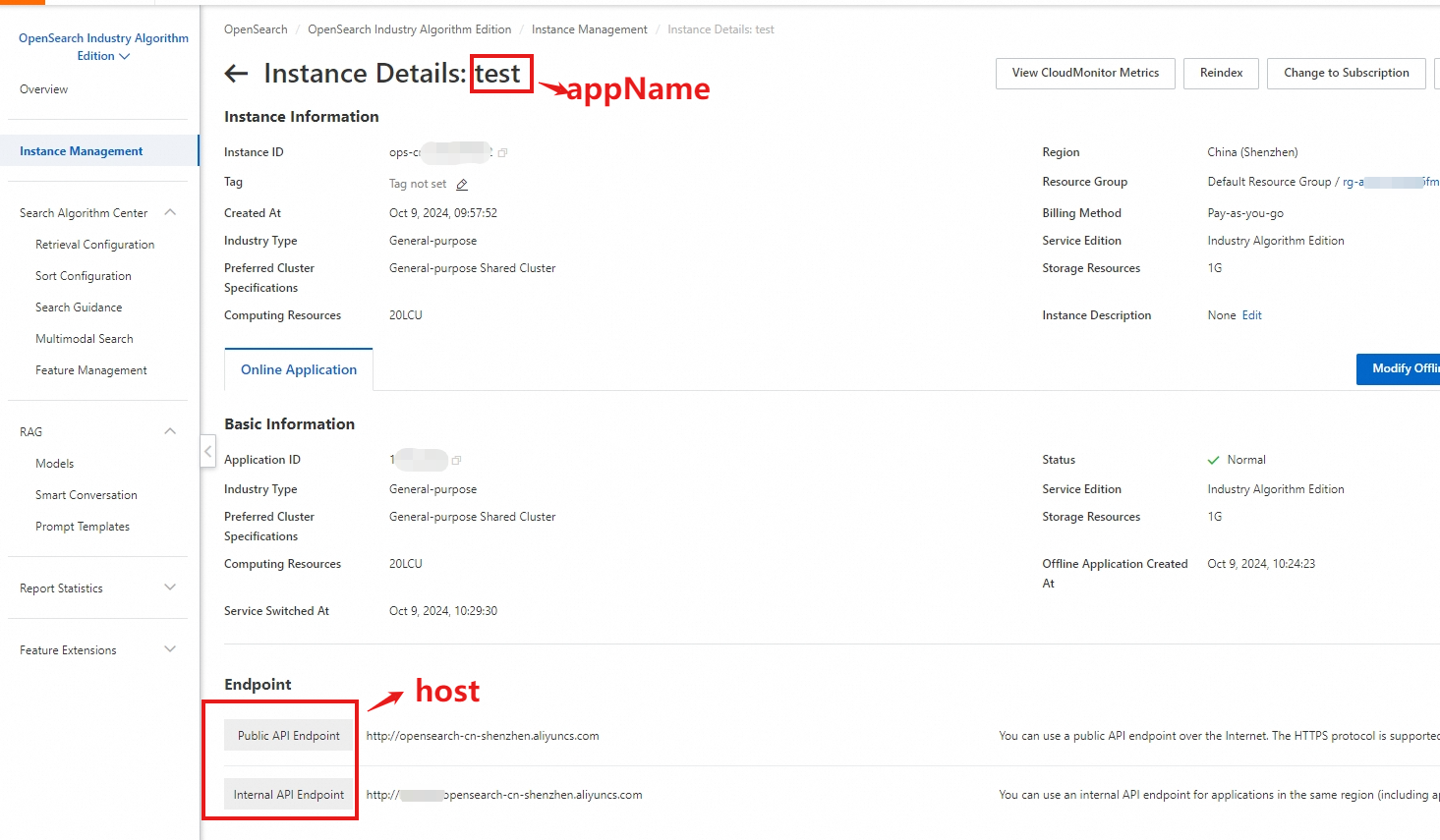Click View CloudMonitor Metrics button
The height and width of the screenshot is (840, 1440).
[x=1085, y=73]
